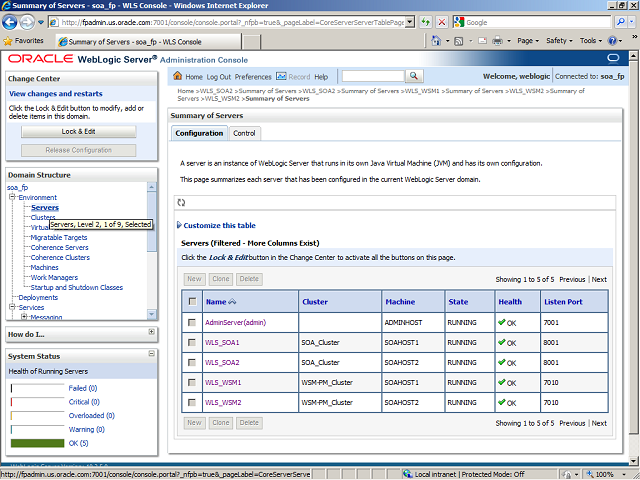
Task: Open the WLS_WSM2 server link
Action: tap(222, 402)
